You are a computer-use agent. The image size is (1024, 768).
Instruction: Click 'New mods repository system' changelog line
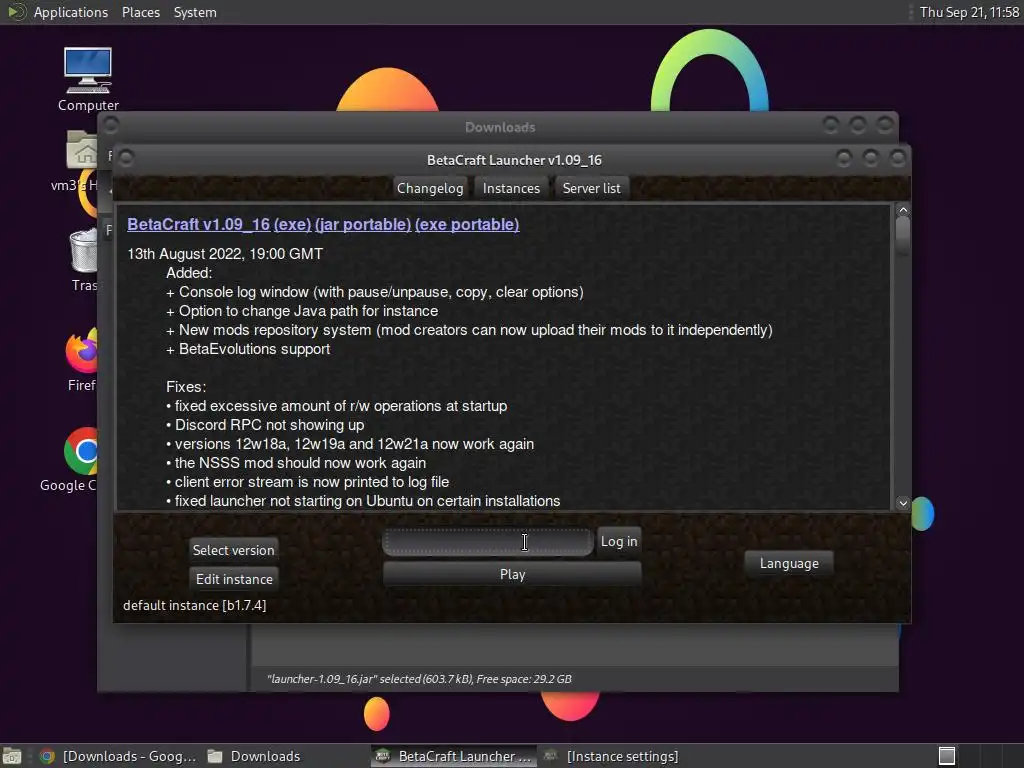click(469, 330)
